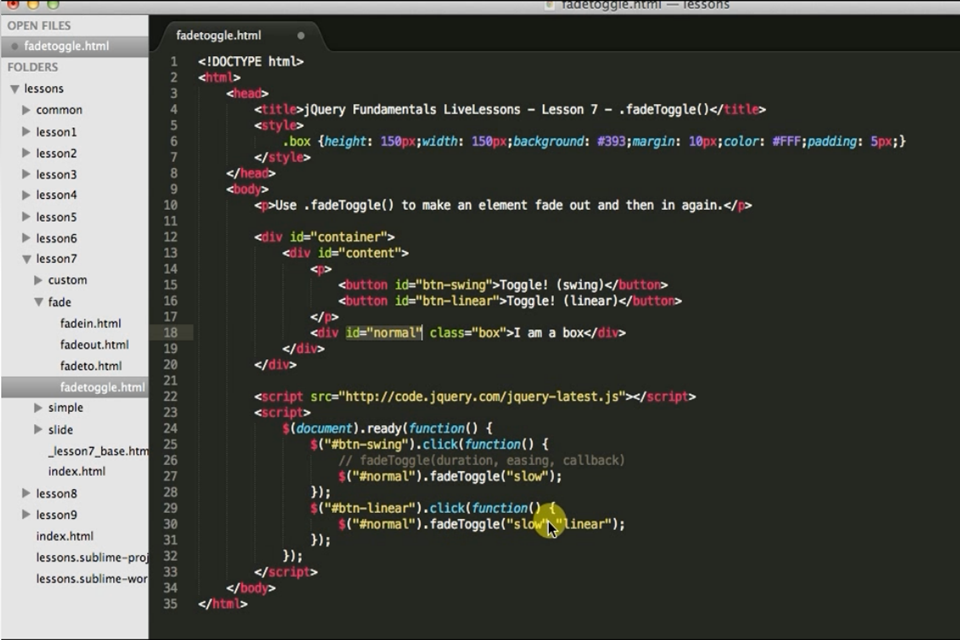The height and width of the screenshot is (640, 960).
Task: Collapse the fade folder
Action: 39,302
